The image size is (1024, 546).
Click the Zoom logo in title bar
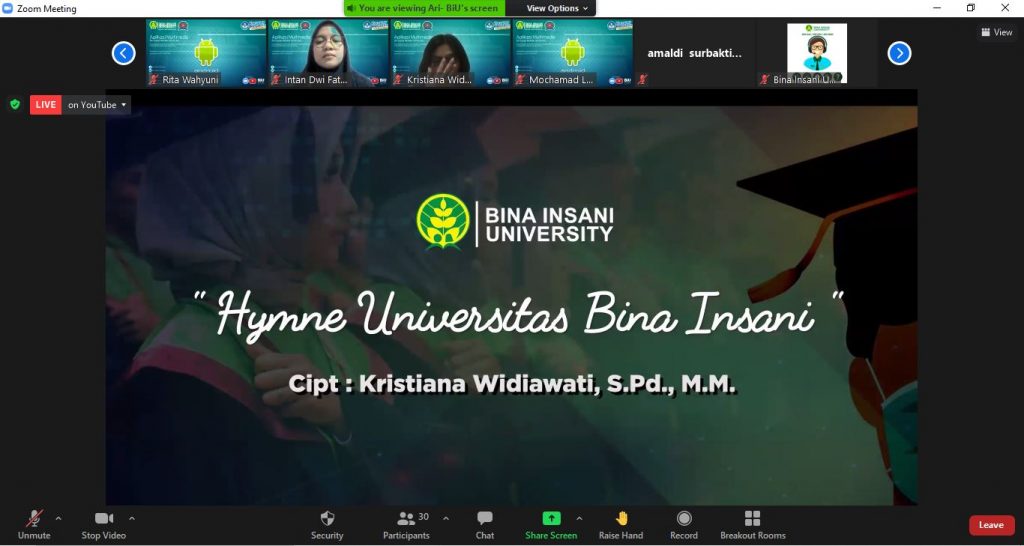pos(8,8)
